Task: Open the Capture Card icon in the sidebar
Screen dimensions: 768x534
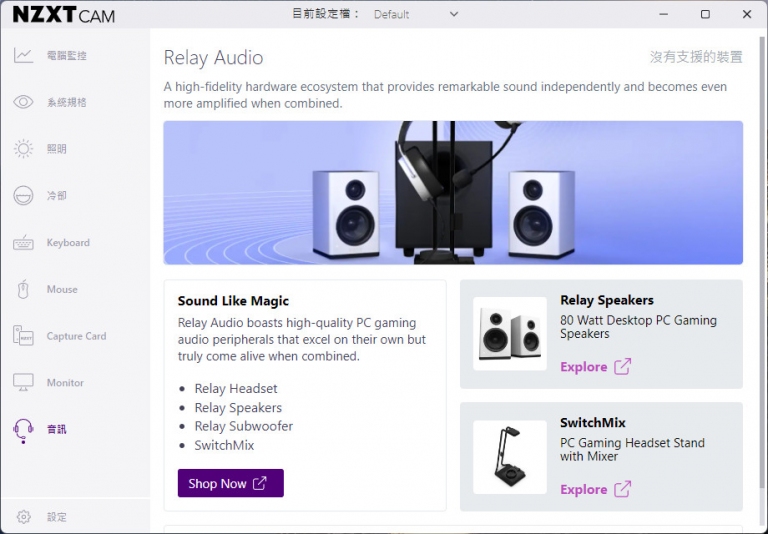Action: click(23, 336)
